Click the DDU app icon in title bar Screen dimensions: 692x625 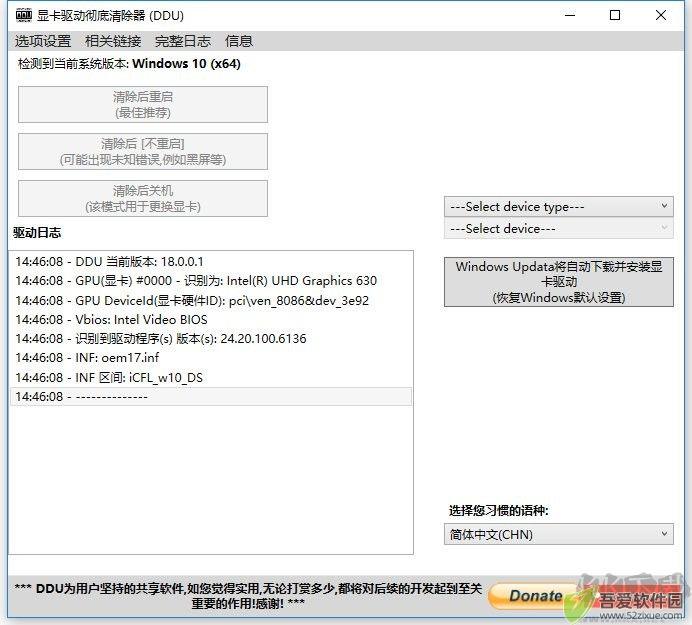point(24,15)
